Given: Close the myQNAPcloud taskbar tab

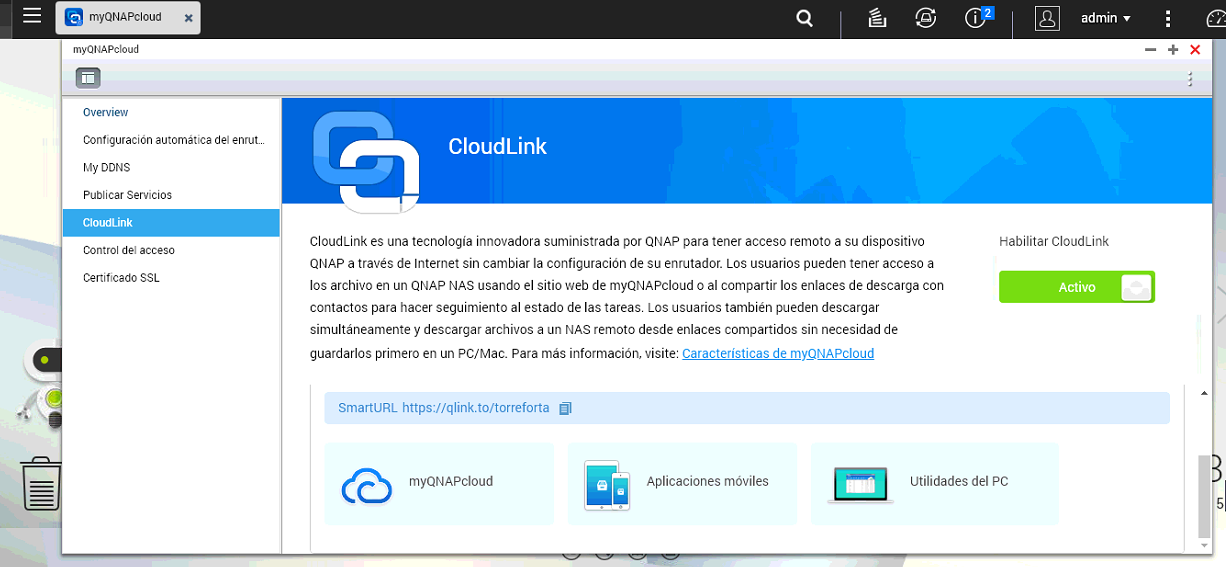Looking at the screenshot, I should pyautogui.click(x=188, y=18).
